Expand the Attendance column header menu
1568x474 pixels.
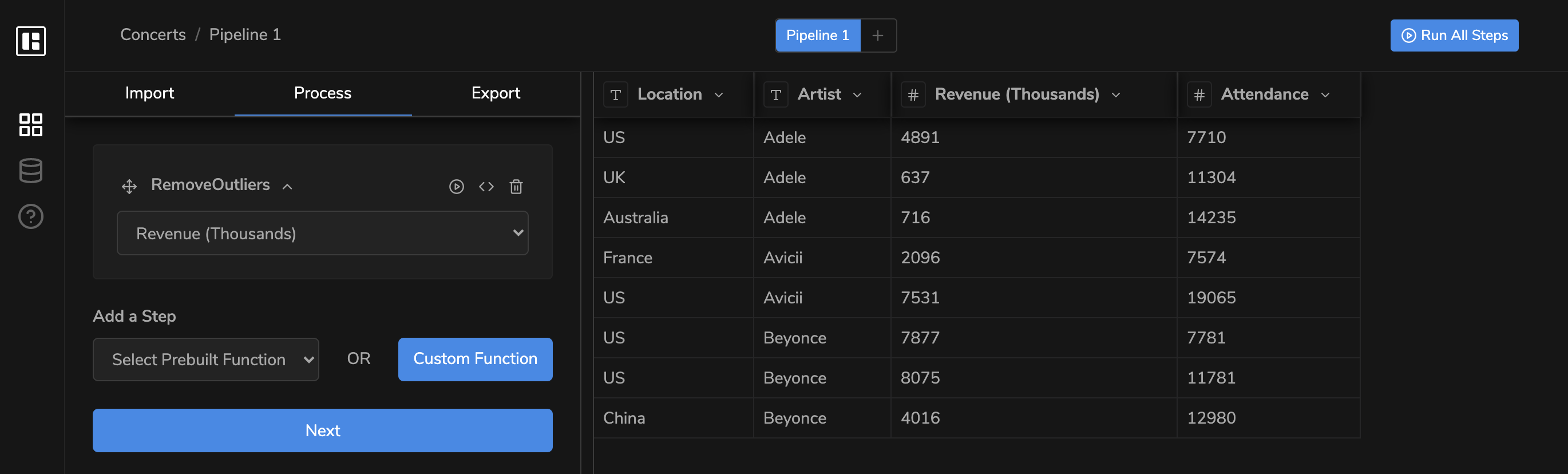[1325, 94]
